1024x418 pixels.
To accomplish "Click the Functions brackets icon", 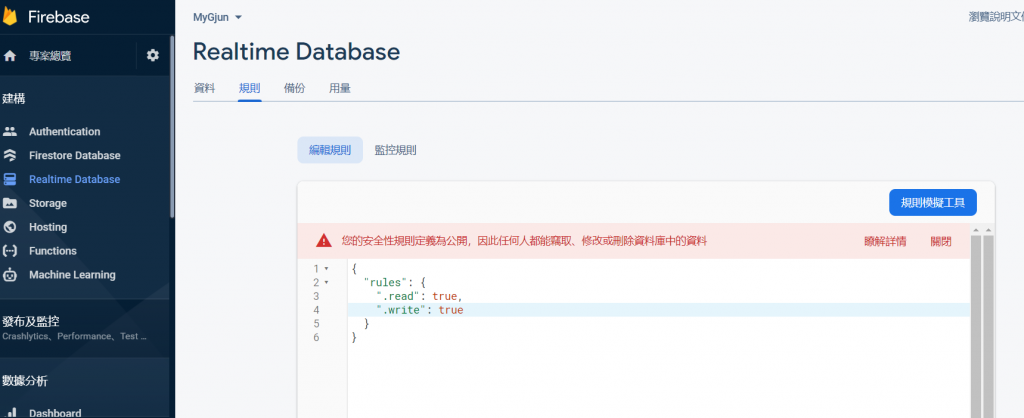I will [x=10, y=251].
